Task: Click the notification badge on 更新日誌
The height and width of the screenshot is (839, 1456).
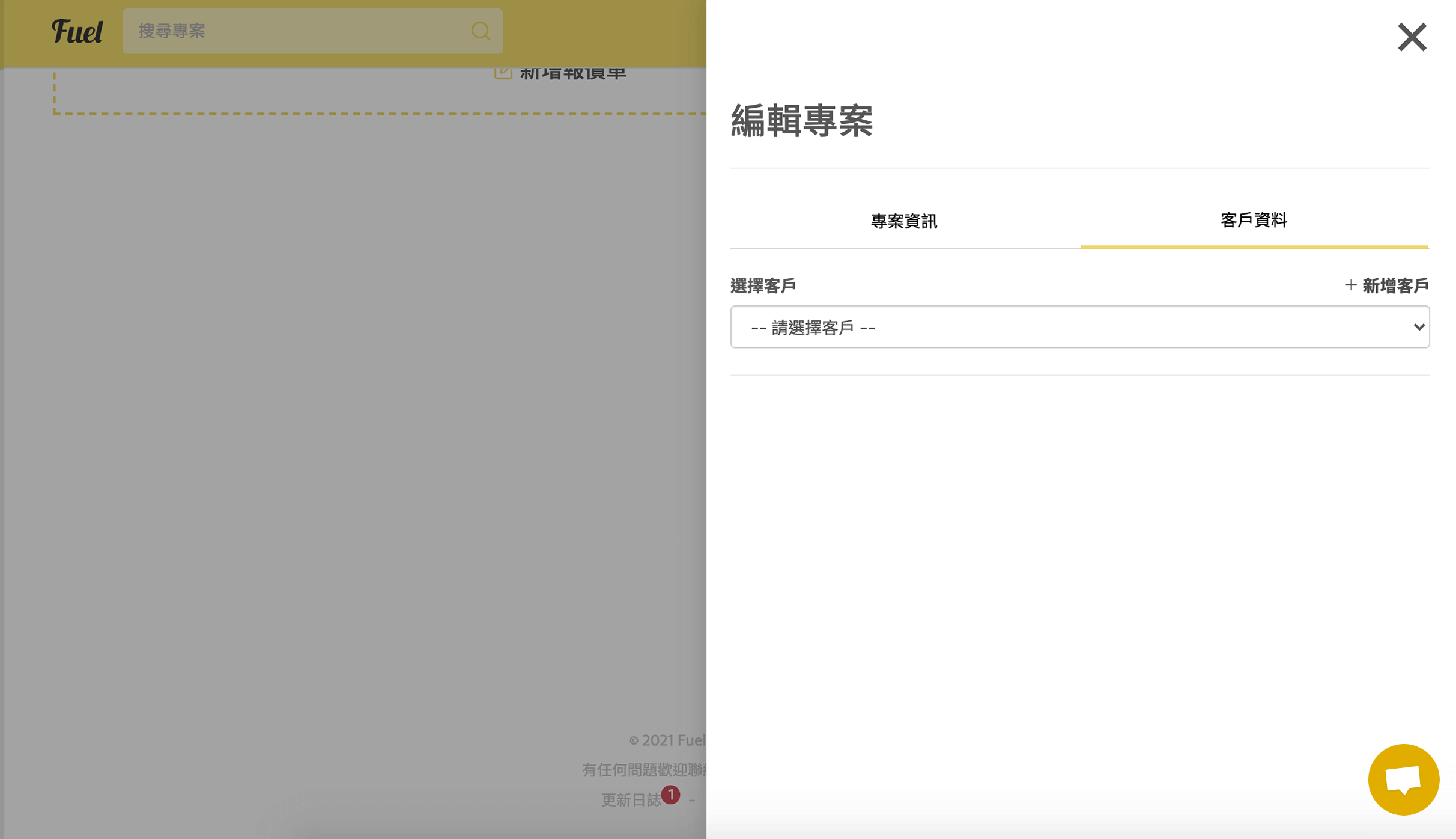Action: [x=671, y=794]
